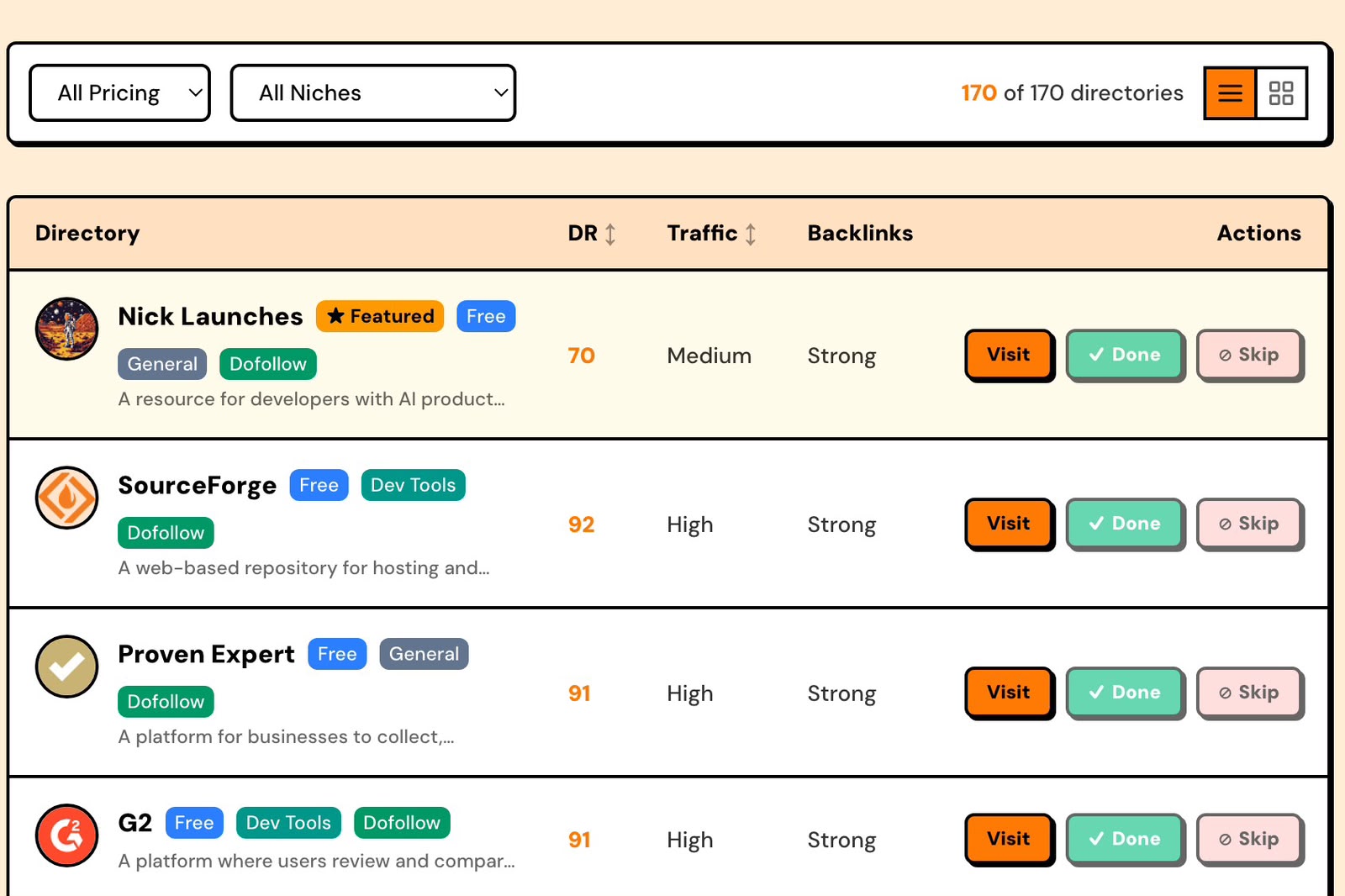This screenshot has height=896, width=1345.
Task: Click the SourceForge title
Action: click(197, 485)
